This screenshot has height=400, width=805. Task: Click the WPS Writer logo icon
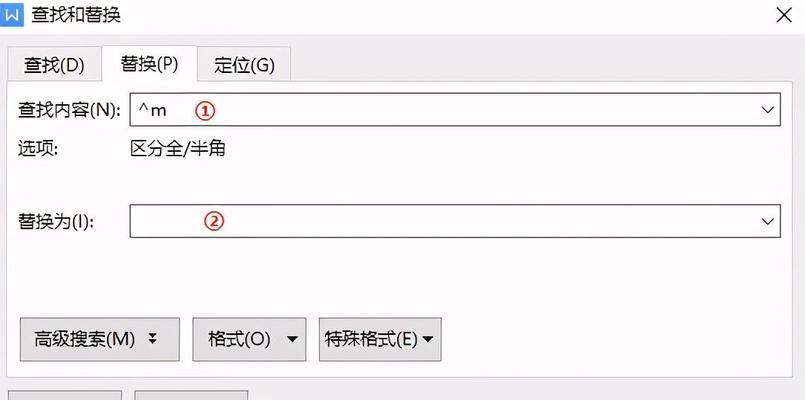tap(11, 15)
